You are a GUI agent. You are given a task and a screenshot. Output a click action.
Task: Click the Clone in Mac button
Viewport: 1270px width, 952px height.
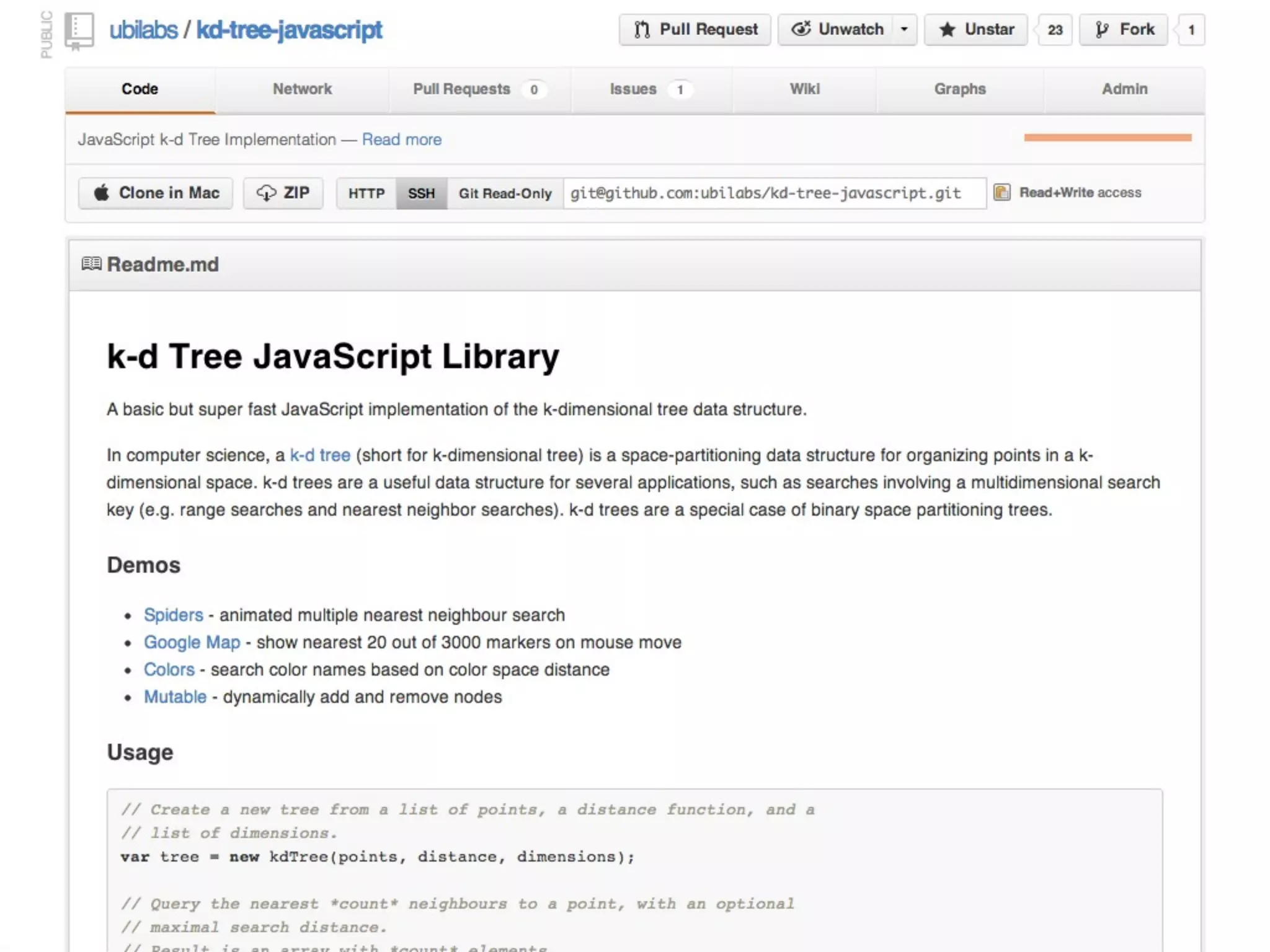tap(156, 193)
